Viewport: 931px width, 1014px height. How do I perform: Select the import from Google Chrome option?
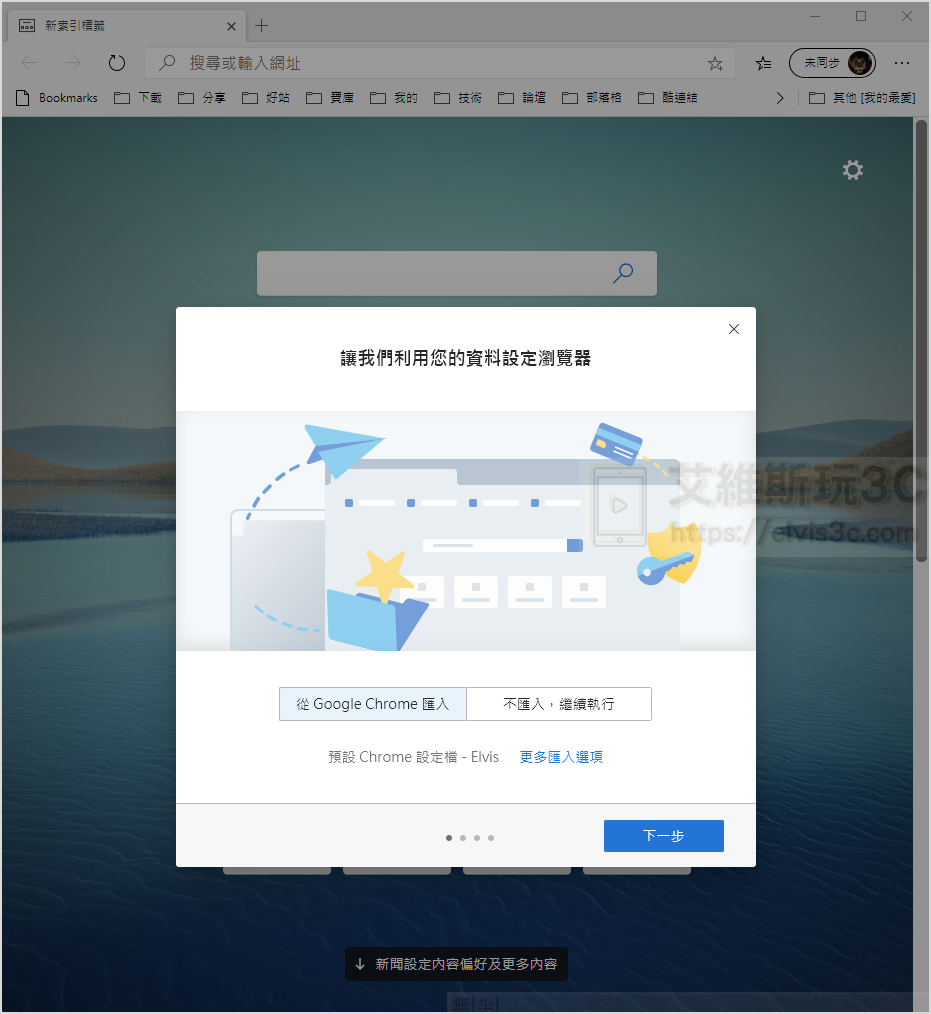click(373, 704)
